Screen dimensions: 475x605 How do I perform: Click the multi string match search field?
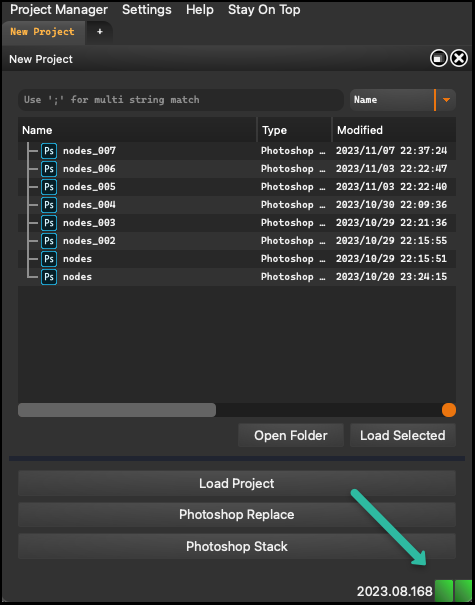pyautogui.click(x=181, y=100)
